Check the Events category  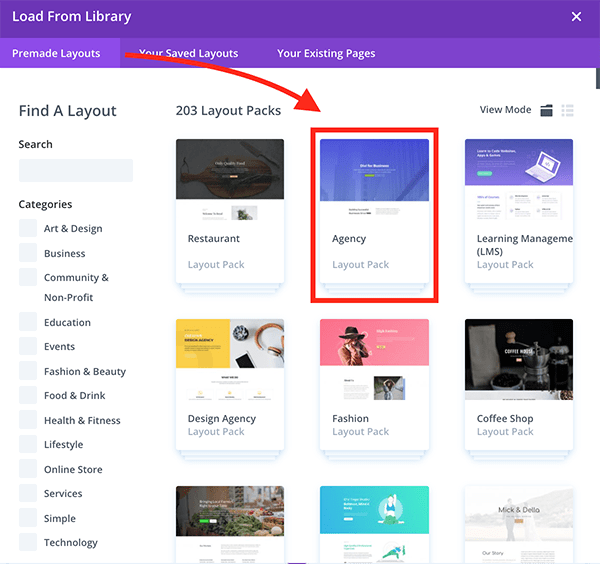28,346
